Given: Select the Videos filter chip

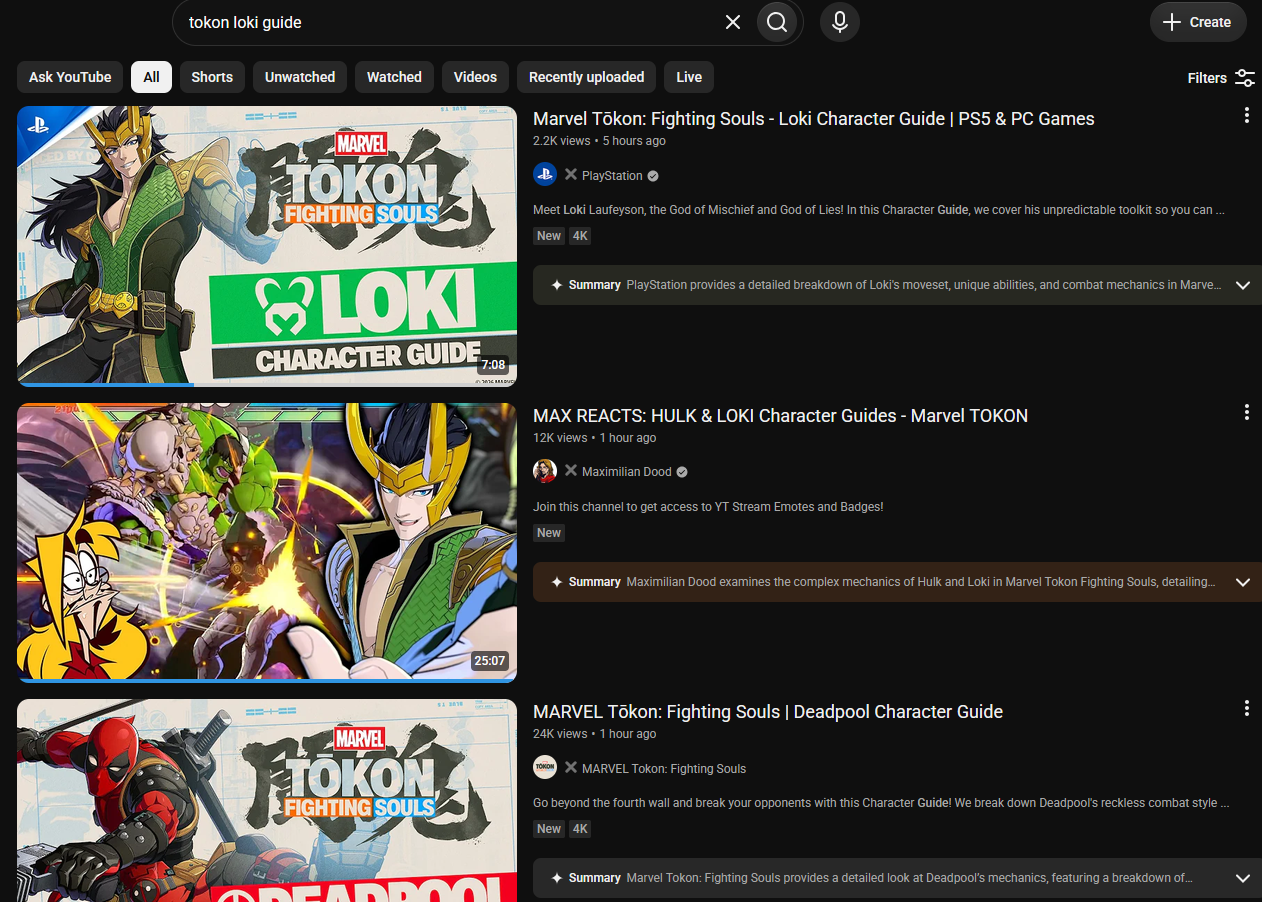Looking at the screenshot, I should pyautogui.click(x=475, y=77).
